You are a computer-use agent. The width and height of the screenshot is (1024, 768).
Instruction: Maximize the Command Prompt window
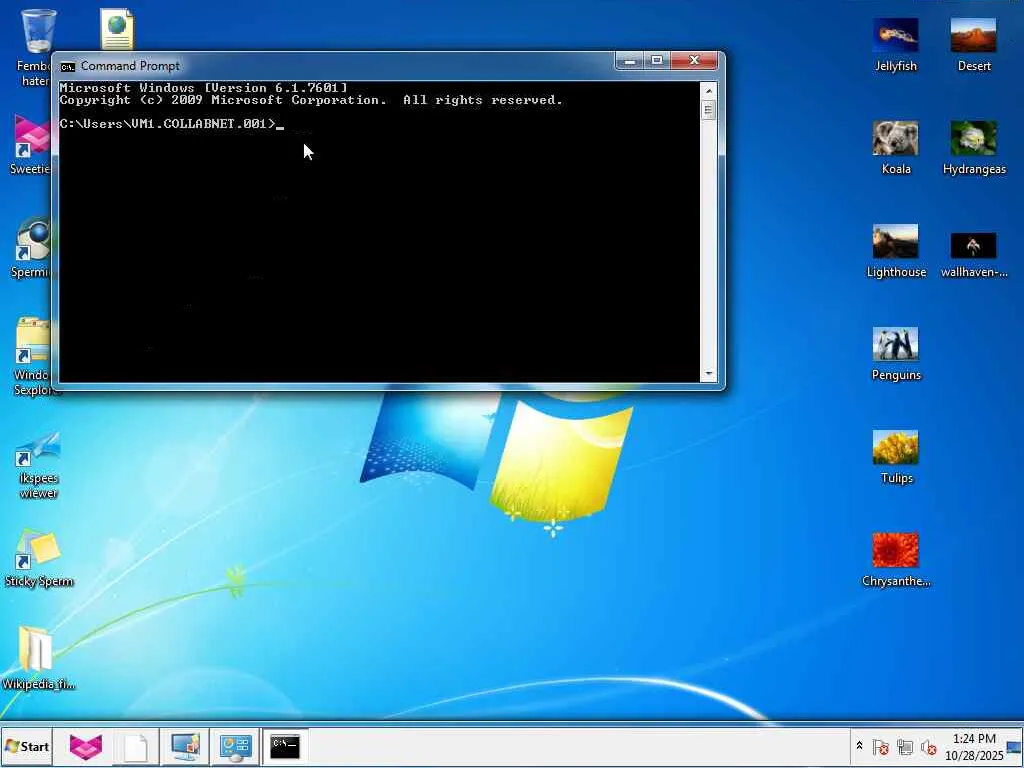(x=657, y=61)
